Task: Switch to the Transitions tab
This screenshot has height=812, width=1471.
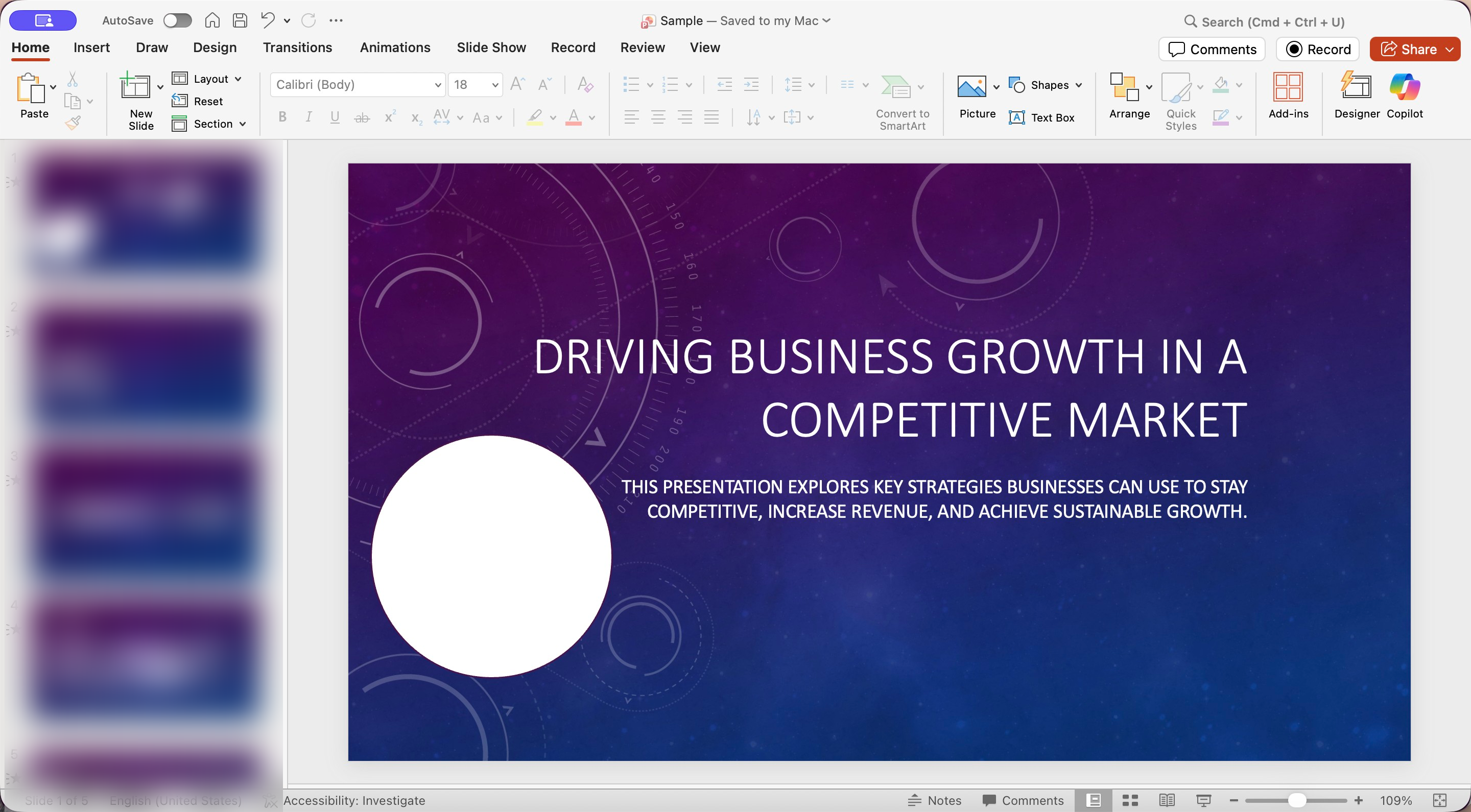Action: pyautogui.click(x=297, y=47)
